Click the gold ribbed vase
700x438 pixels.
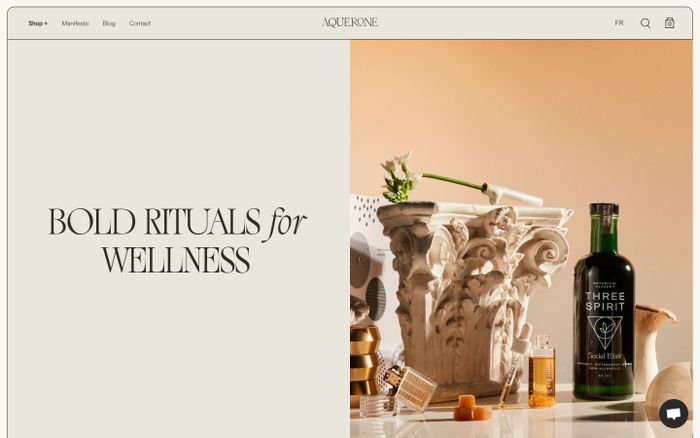[x=364, y=361]
